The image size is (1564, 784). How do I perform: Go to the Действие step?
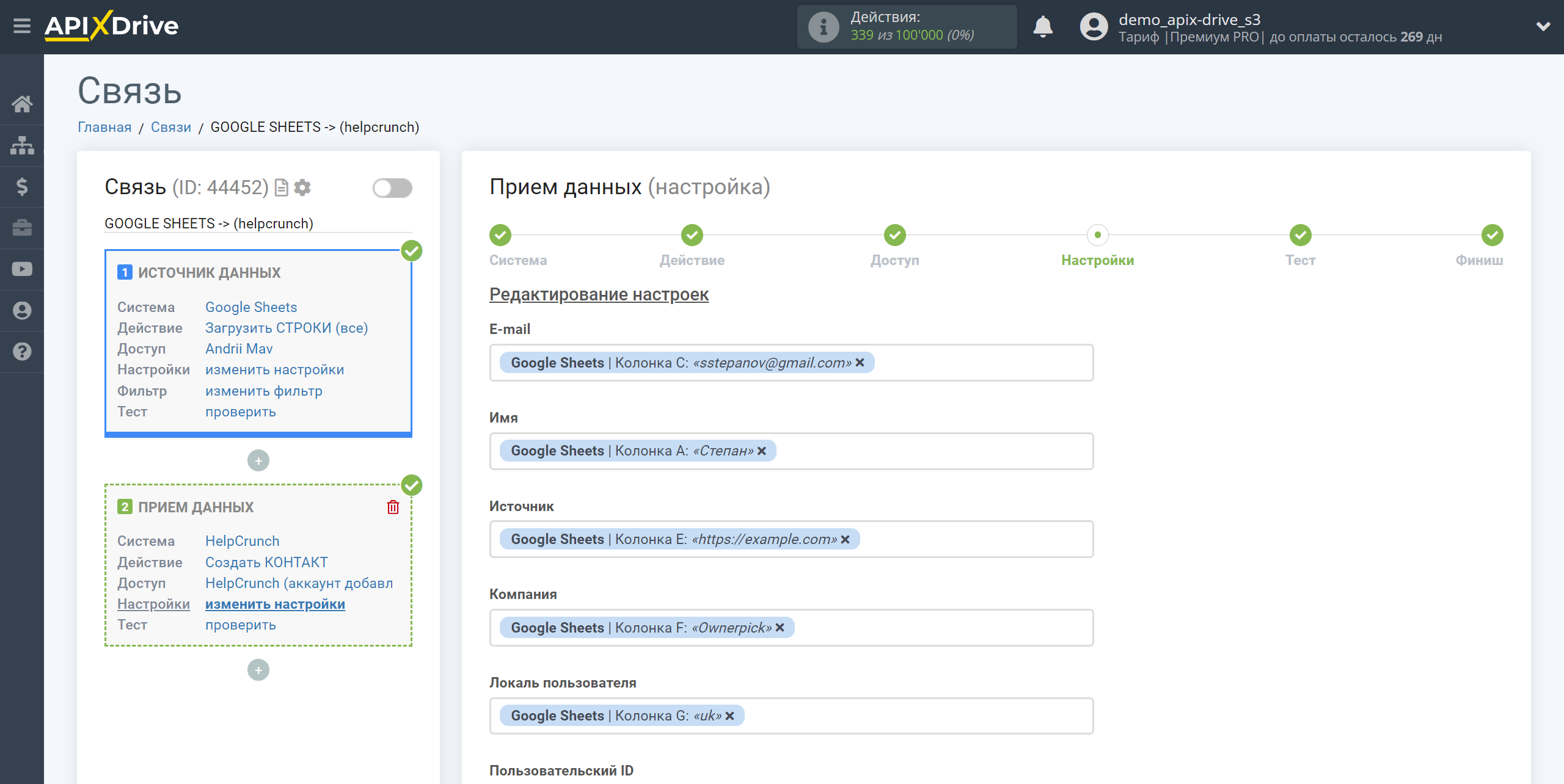[692, 235]
